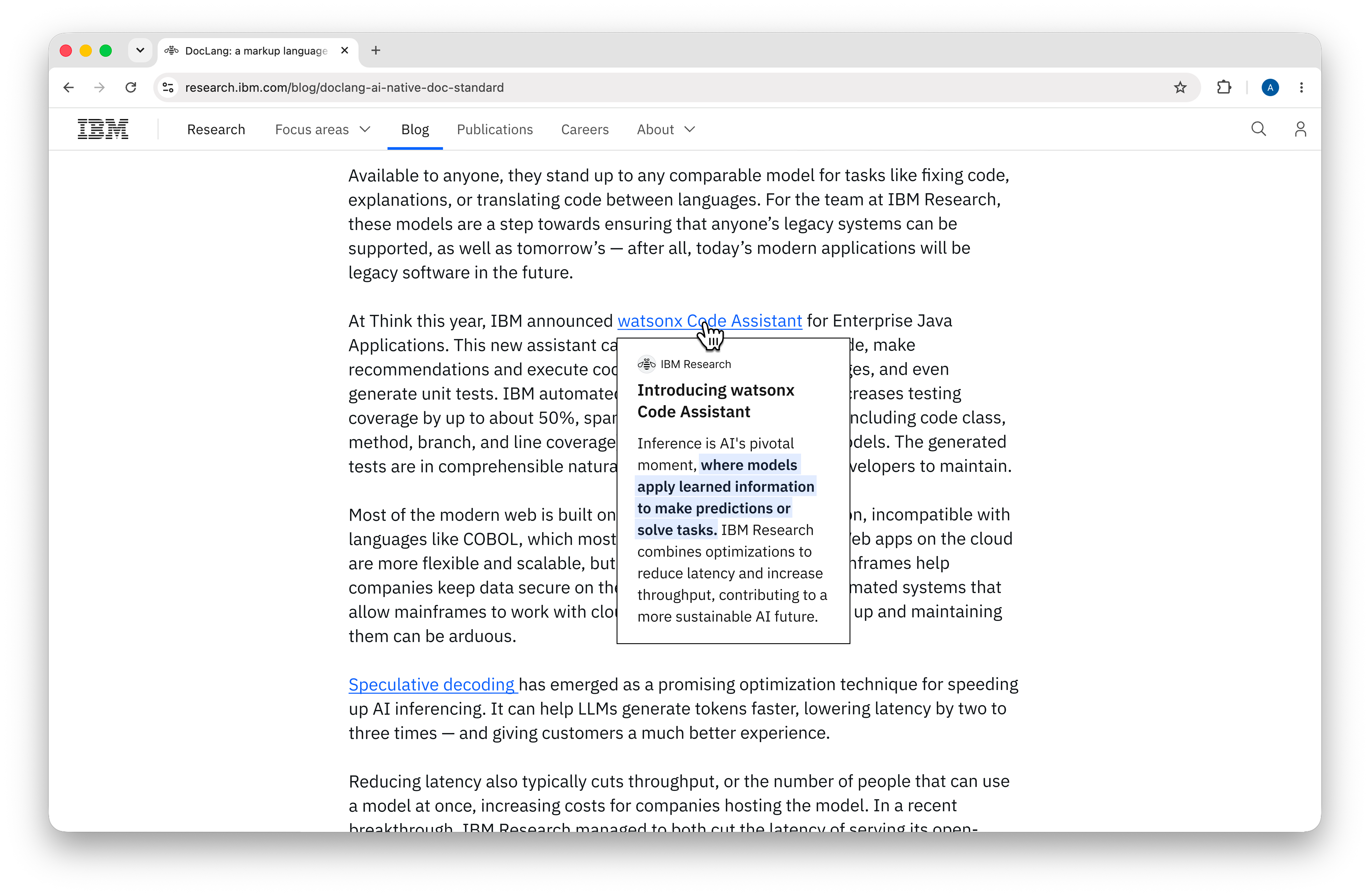Open a new tab with plus button
This screenshot has height=896, width=1370.
coord(376,51)
